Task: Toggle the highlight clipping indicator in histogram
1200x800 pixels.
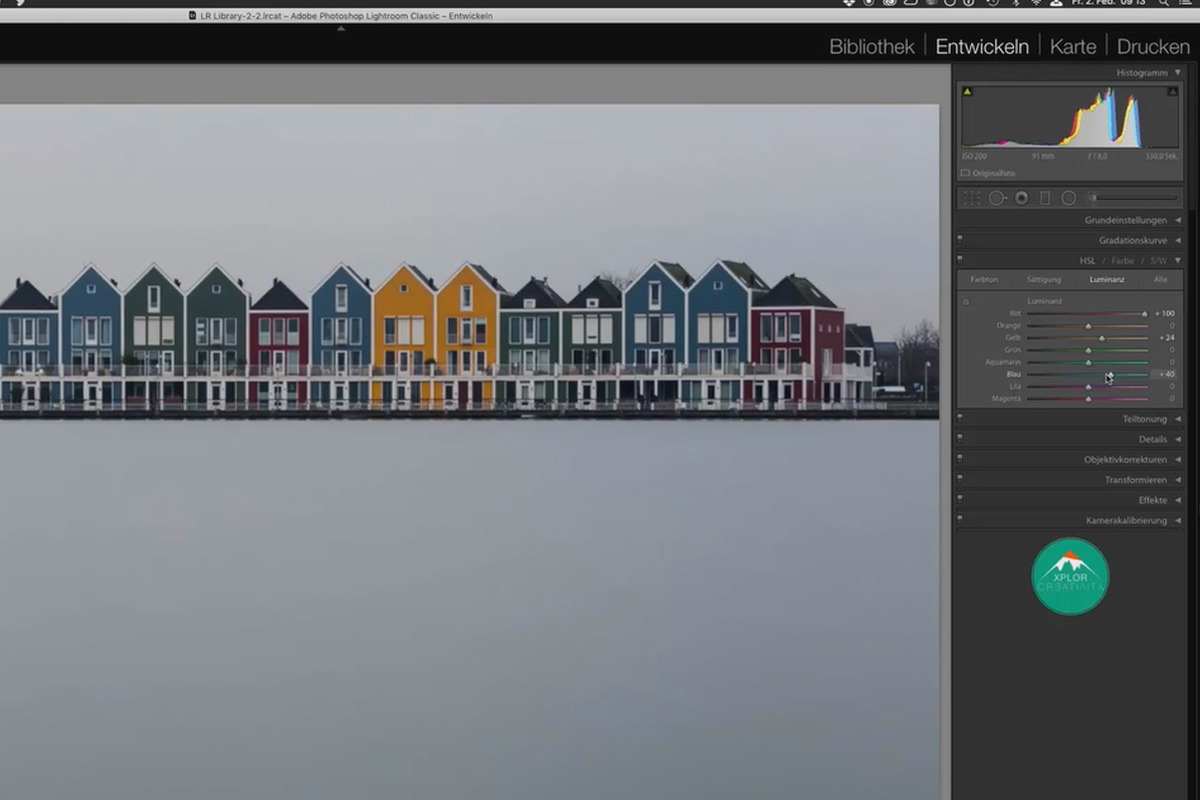Action: coord(1172,92)
